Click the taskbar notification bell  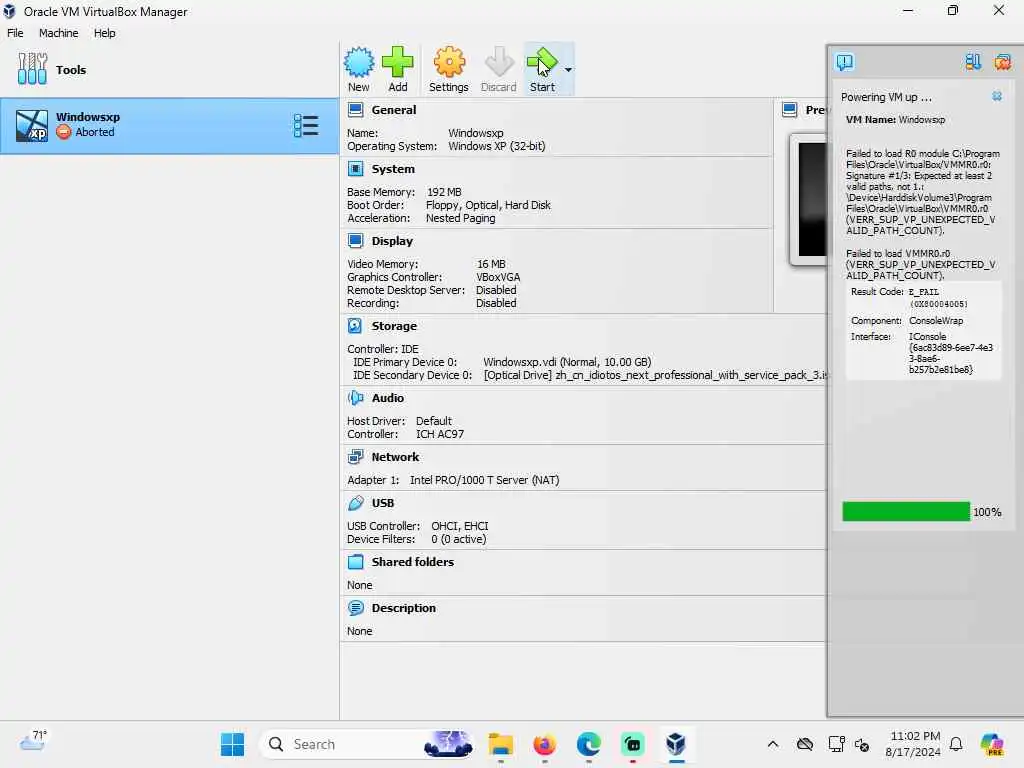[956, 744]
